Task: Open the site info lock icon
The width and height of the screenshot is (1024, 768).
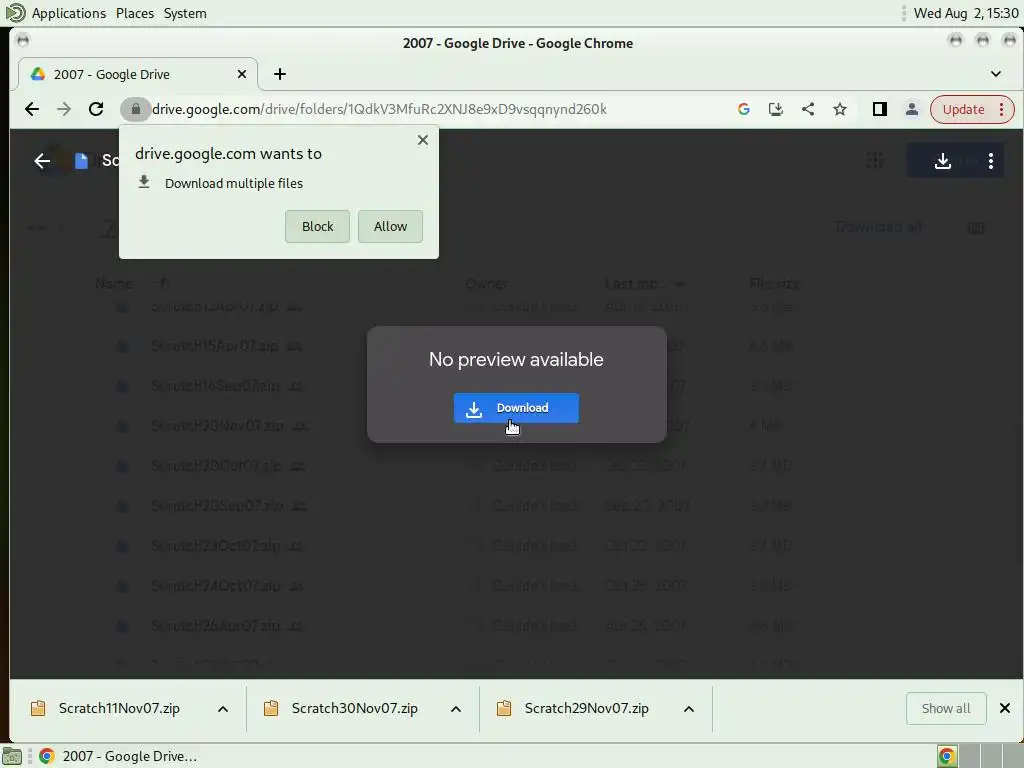Action: click(135, 109)
